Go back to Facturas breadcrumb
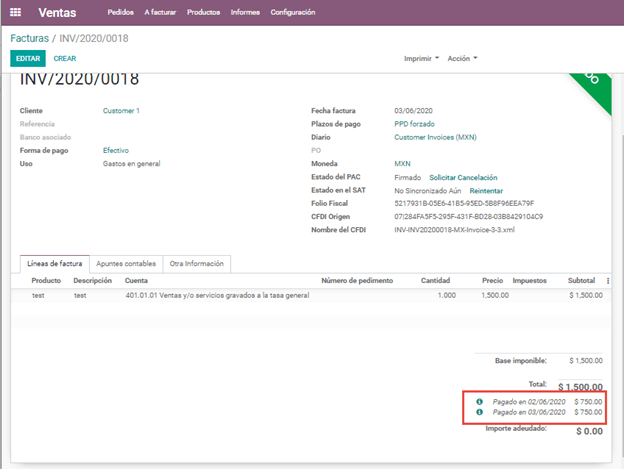This screenshot has width=624, height=469. tap(29, 38)
